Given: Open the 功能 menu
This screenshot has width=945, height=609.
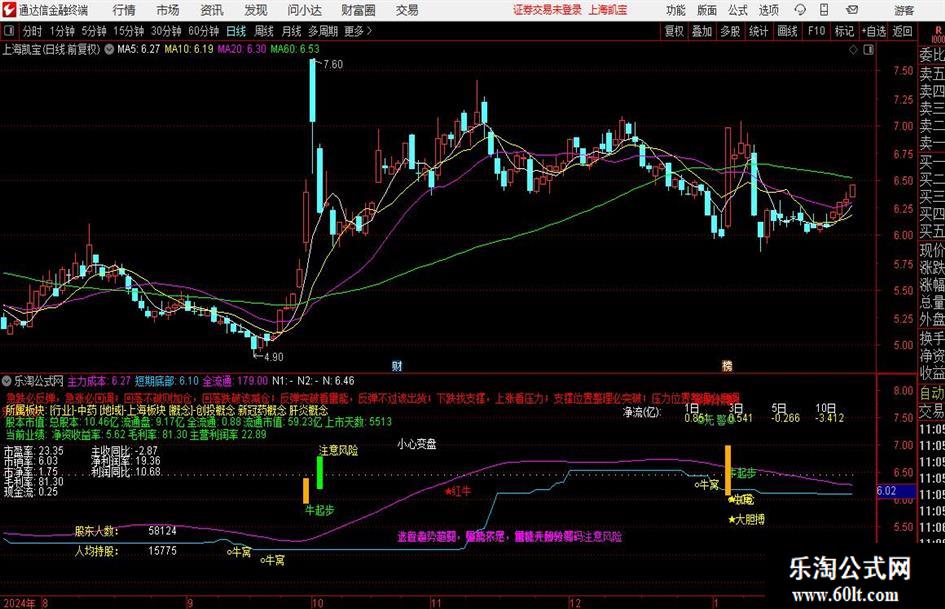Looking at the screenshot, I should (676, 10).
